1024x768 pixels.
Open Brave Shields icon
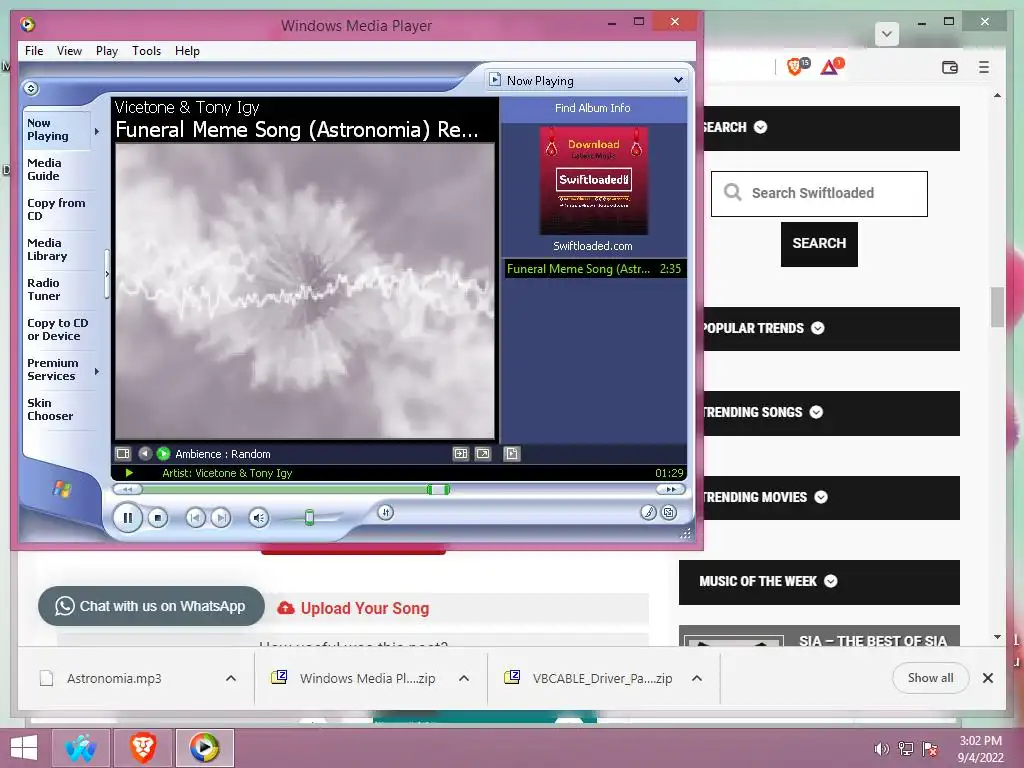[797, 66]
